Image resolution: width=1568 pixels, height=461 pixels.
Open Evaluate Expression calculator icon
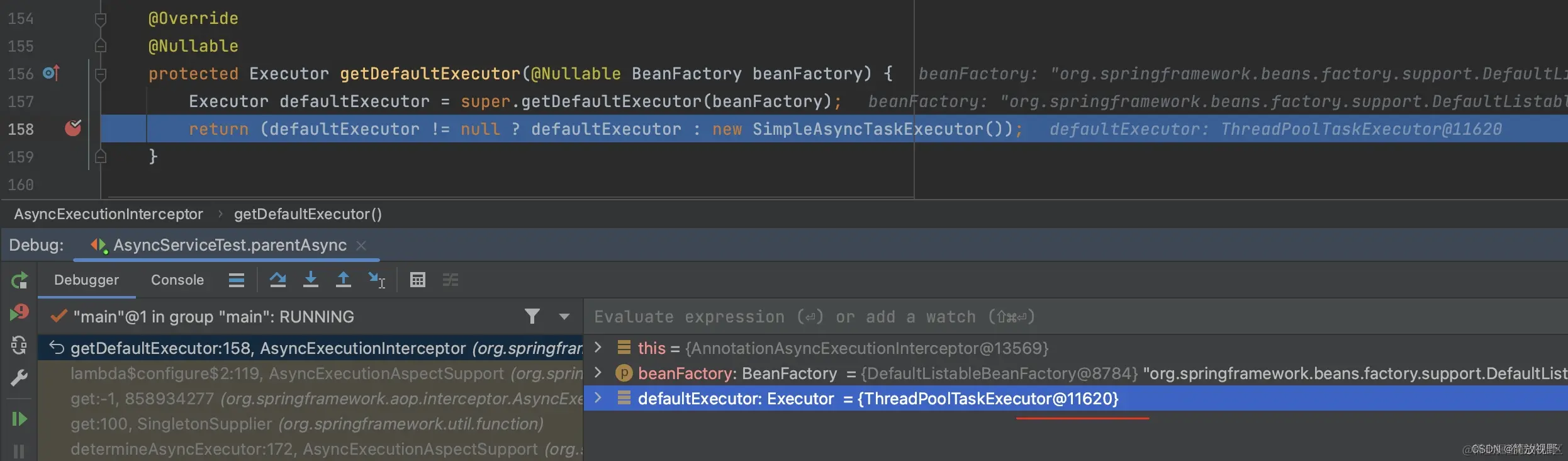point(418,280)
